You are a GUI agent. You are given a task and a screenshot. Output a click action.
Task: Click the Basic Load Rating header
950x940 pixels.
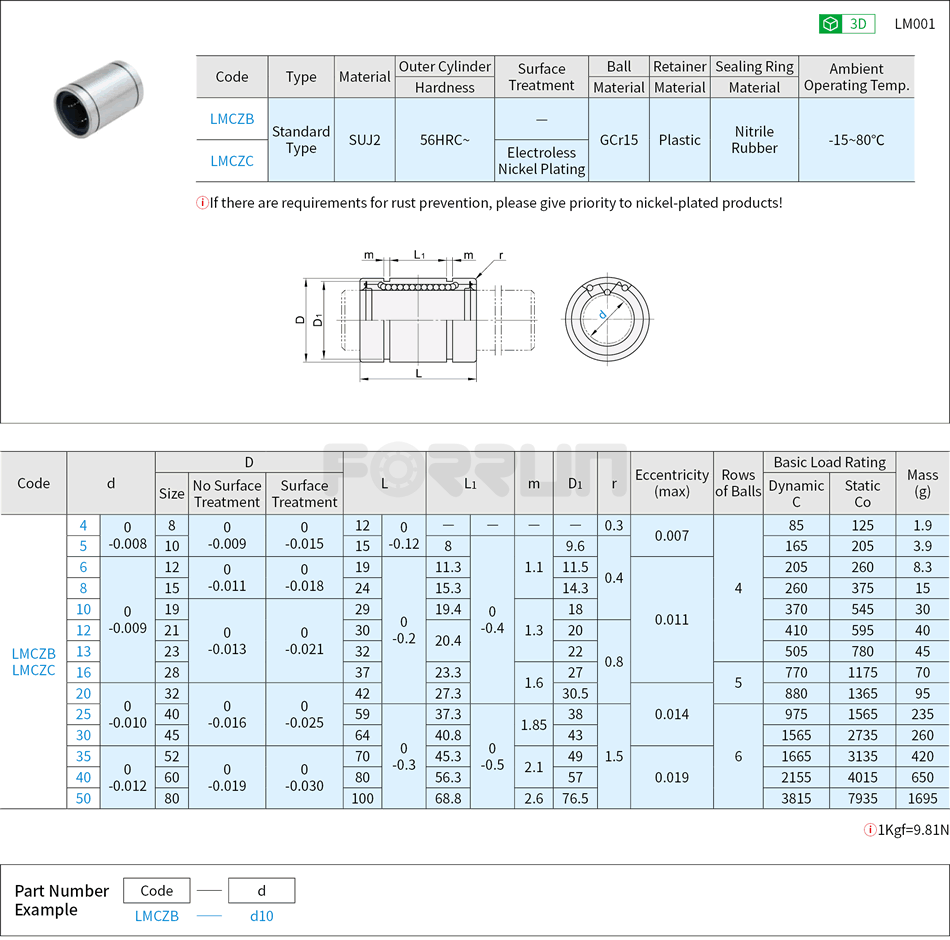[829, 462]
